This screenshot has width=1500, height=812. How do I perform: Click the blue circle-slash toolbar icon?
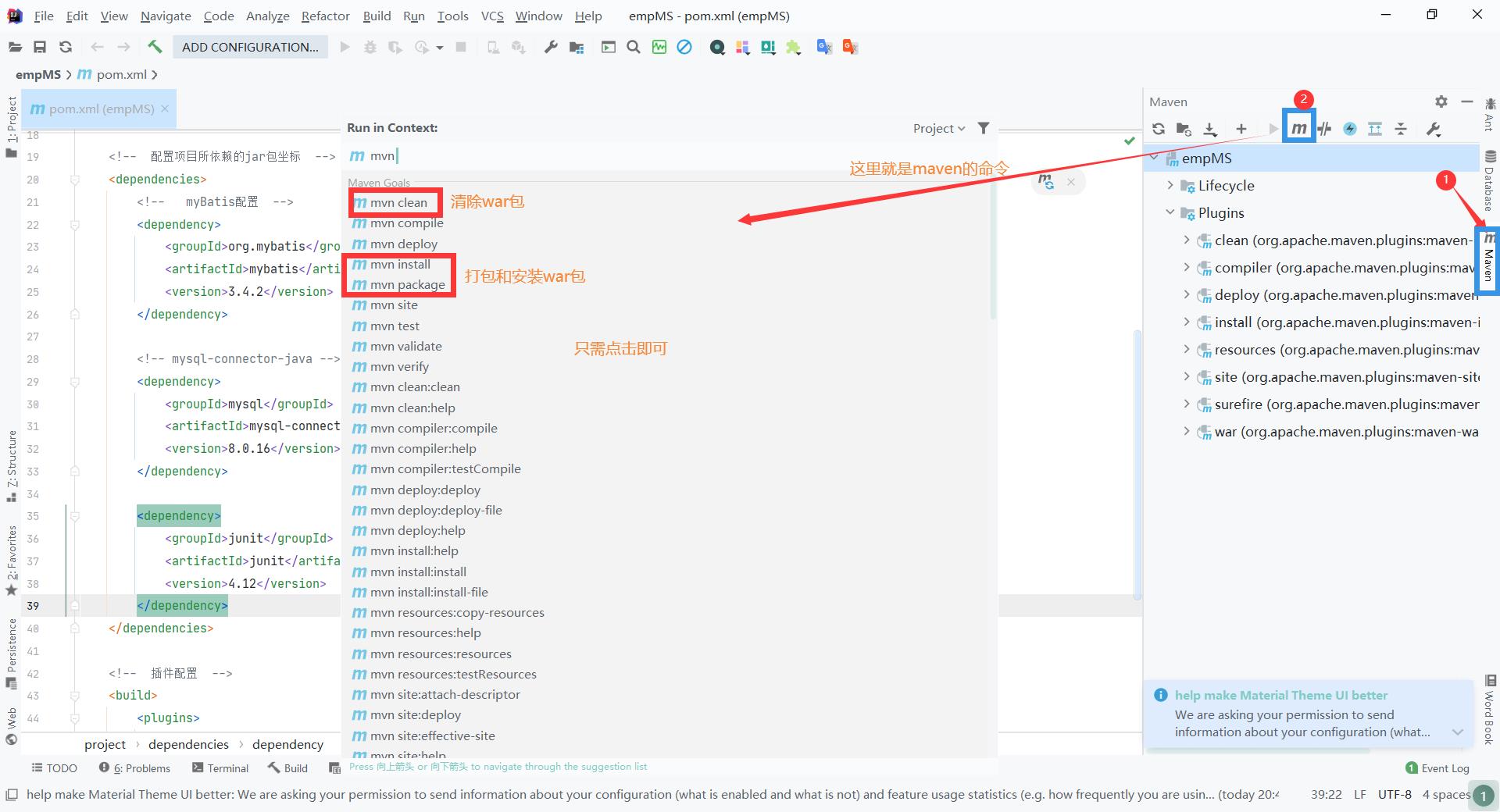(684, 47)
